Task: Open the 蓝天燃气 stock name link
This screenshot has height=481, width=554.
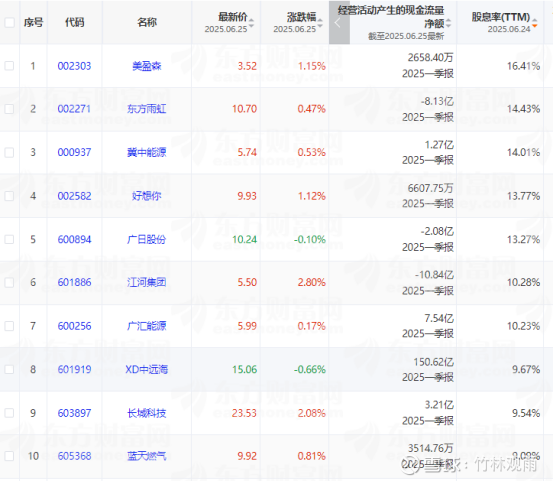Action: pos(147,456)
